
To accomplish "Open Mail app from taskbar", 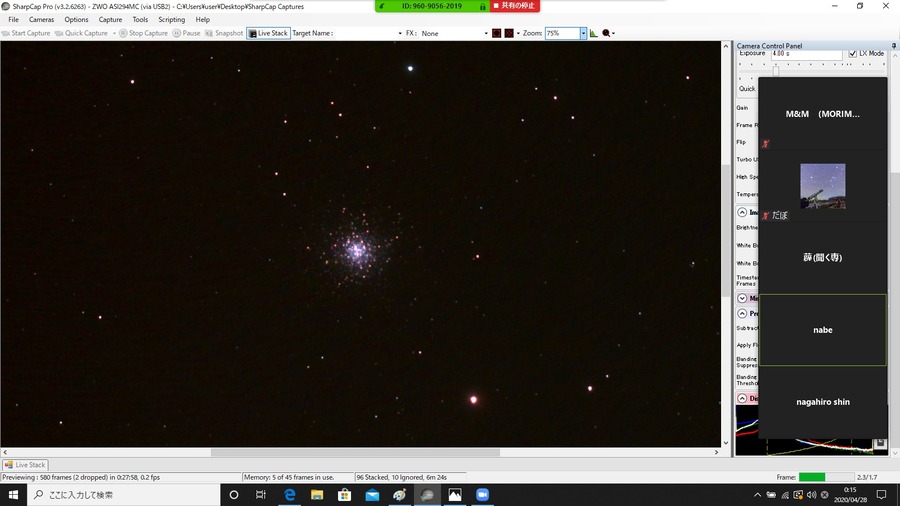I will tap(372, 495).
